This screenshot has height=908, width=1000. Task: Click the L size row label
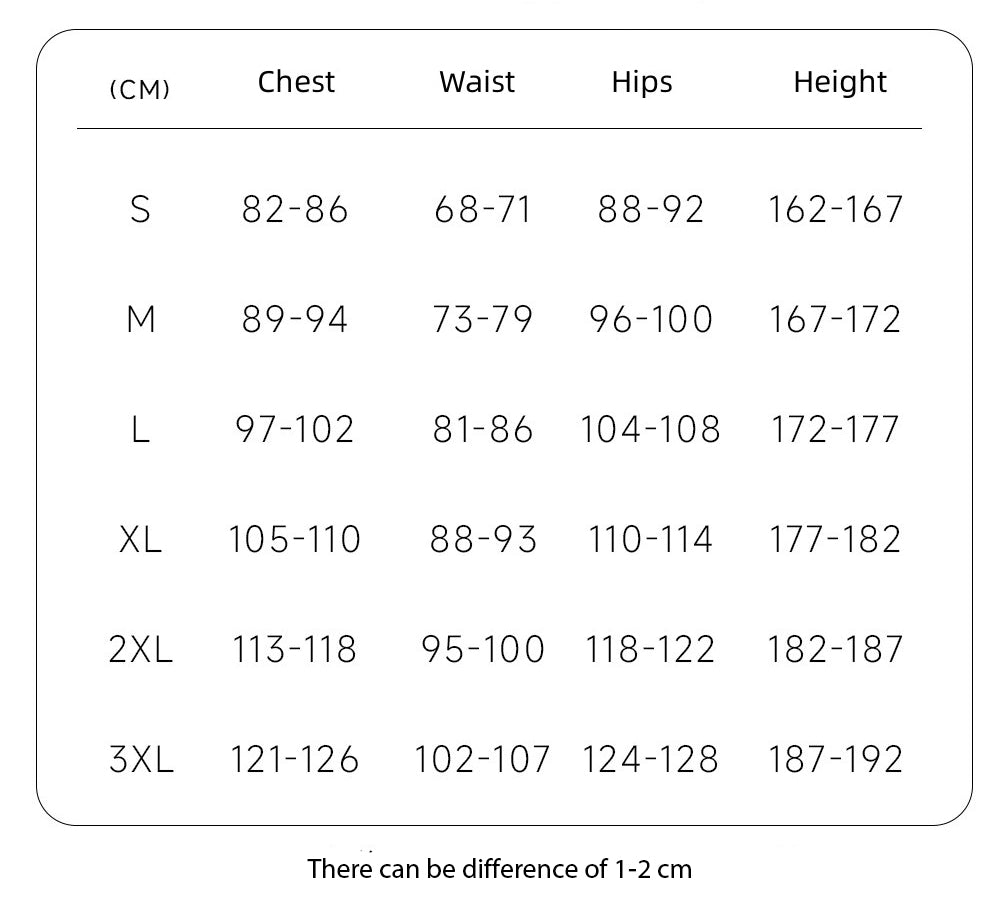[140, 429]
